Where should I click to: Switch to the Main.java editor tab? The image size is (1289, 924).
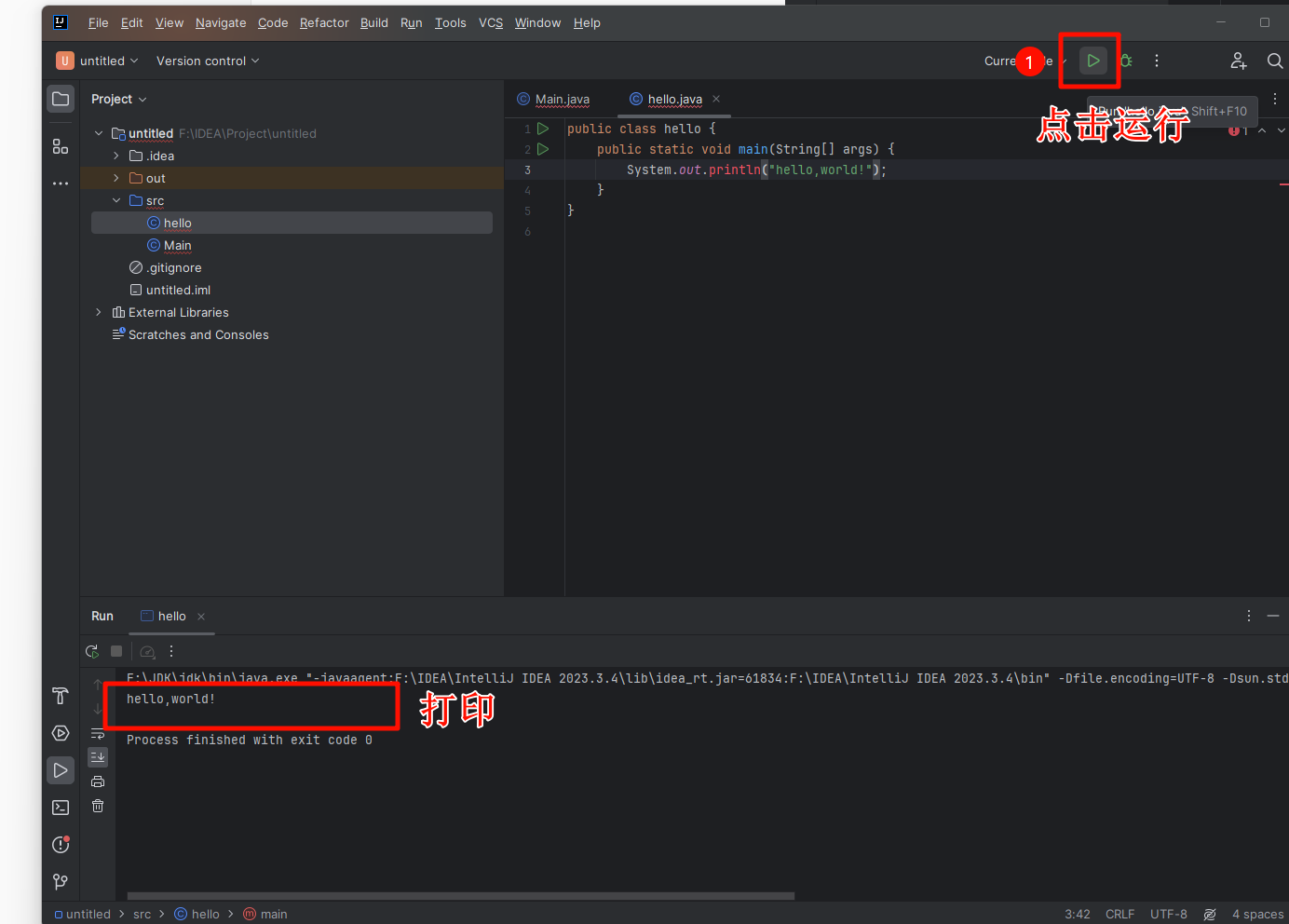click(553, 99)
